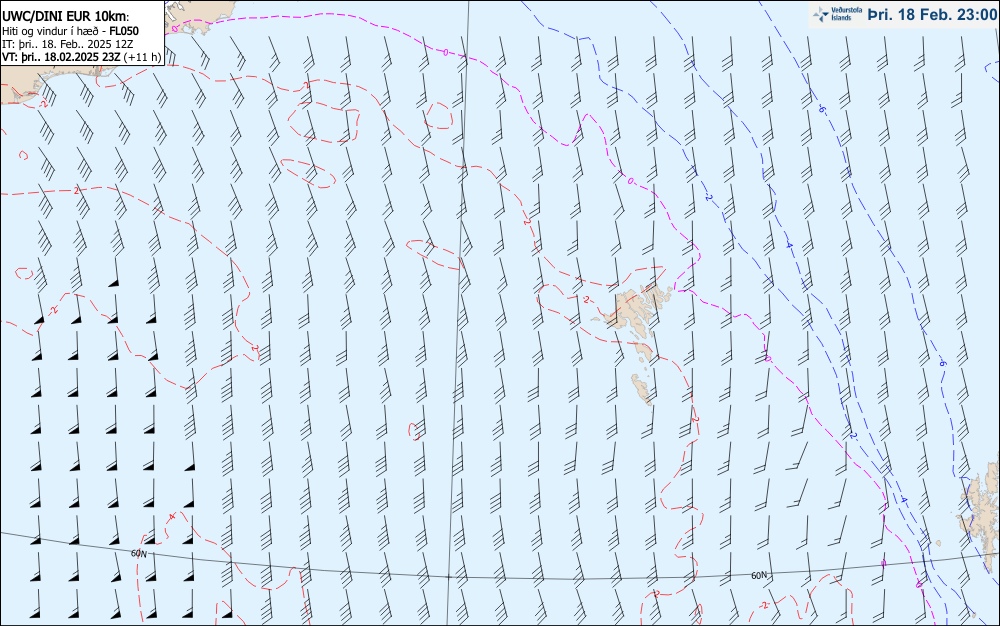The image size is (1000, 626).
Task: Click the 'Þri. 18 Feb. 23:00' timestamp
Action: [x=932, y=15]
